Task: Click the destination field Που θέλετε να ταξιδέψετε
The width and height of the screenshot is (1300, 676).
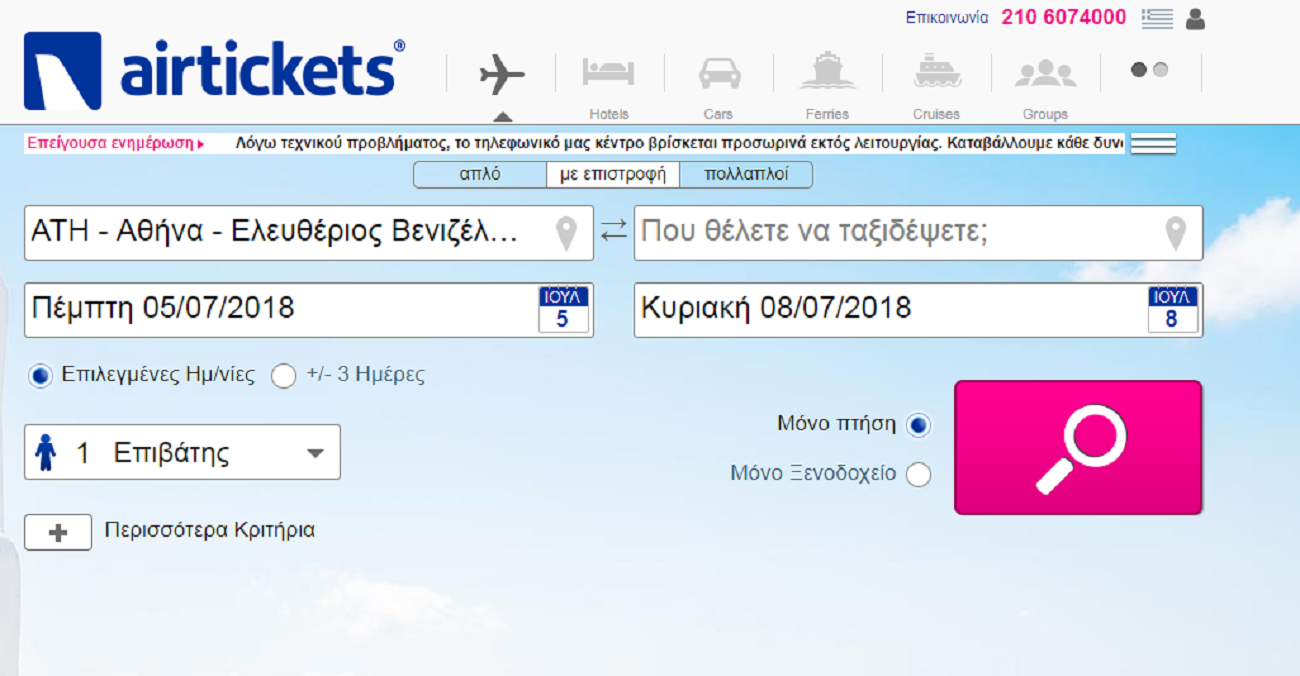Action: 918,233
